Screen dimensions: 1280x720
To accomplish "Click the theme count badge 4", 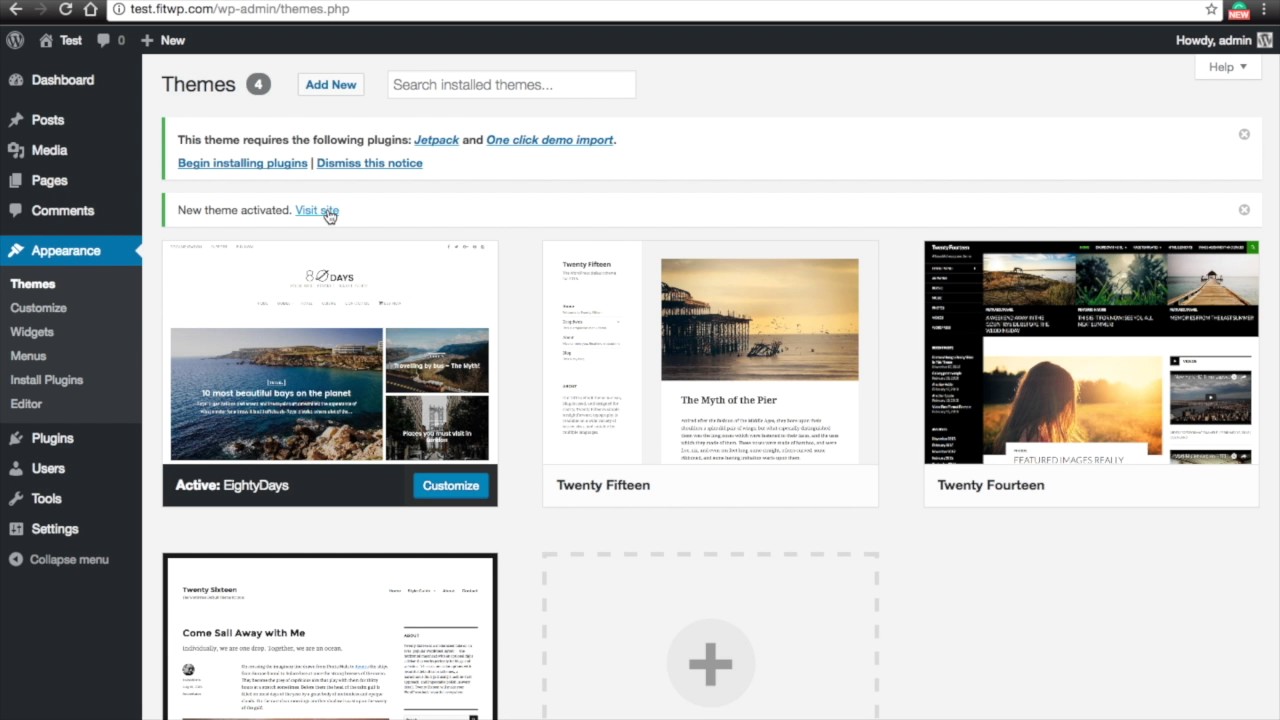I will click(x=258, y=84).
